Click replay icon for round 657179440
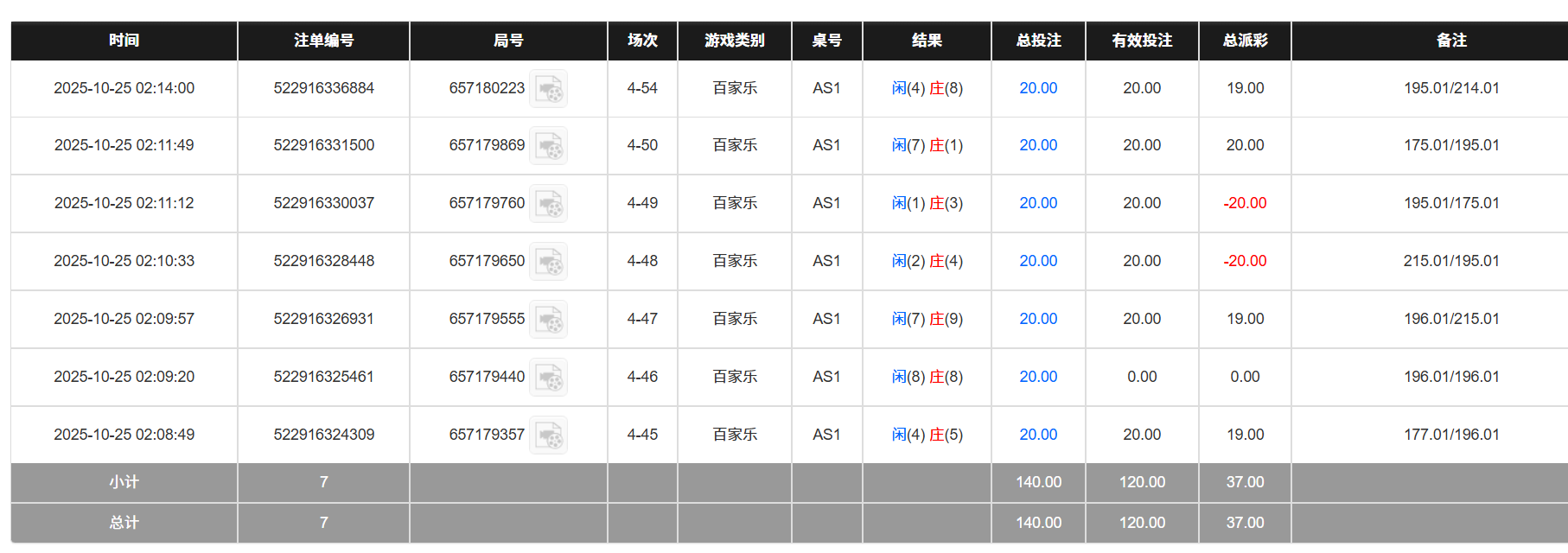 point(548,377)
